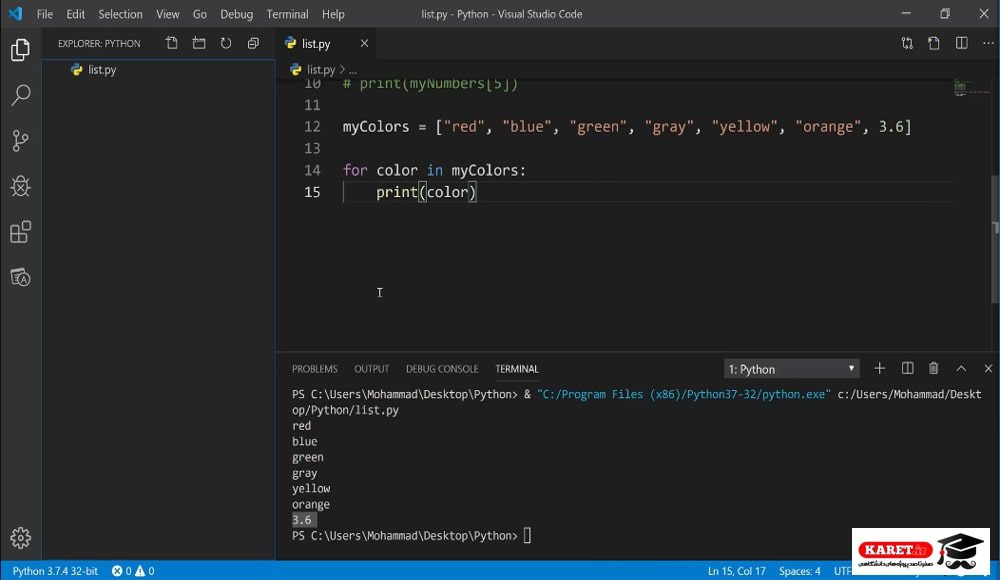1000x580 pixels.
Task: Click the 'for' keyword on line 14
Action: pyautogui.click(x=355, y=170)
